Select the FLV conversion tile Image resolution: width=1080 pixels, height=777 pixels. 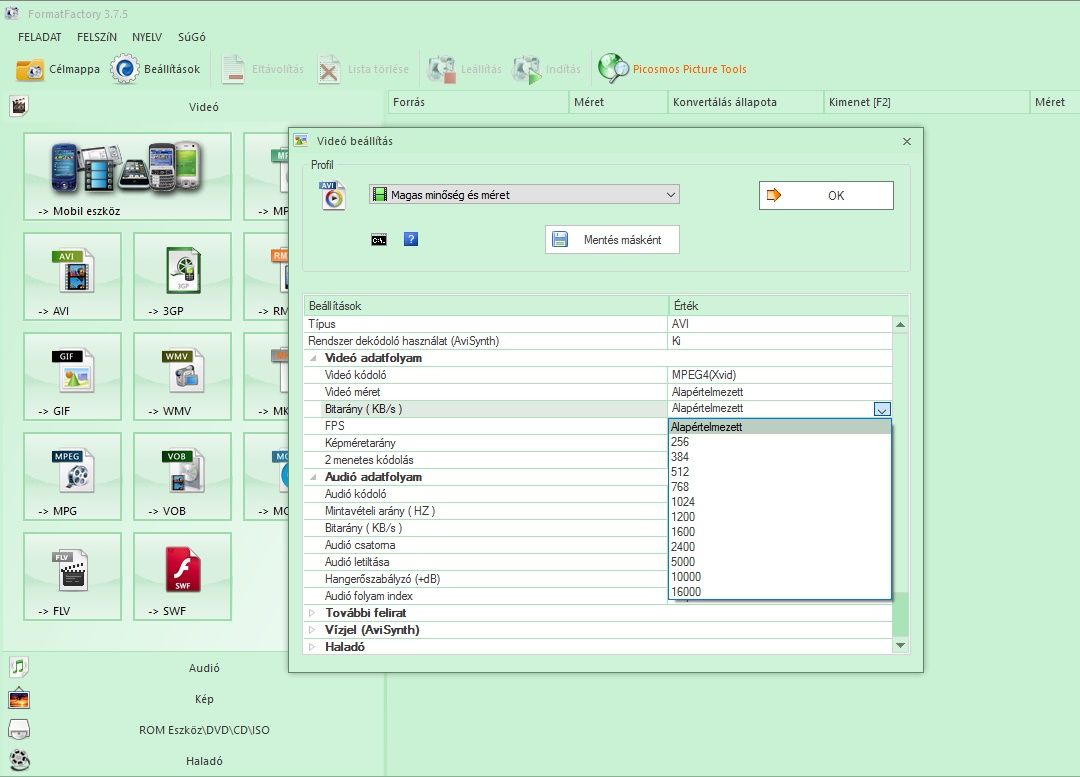pos(72,576)
